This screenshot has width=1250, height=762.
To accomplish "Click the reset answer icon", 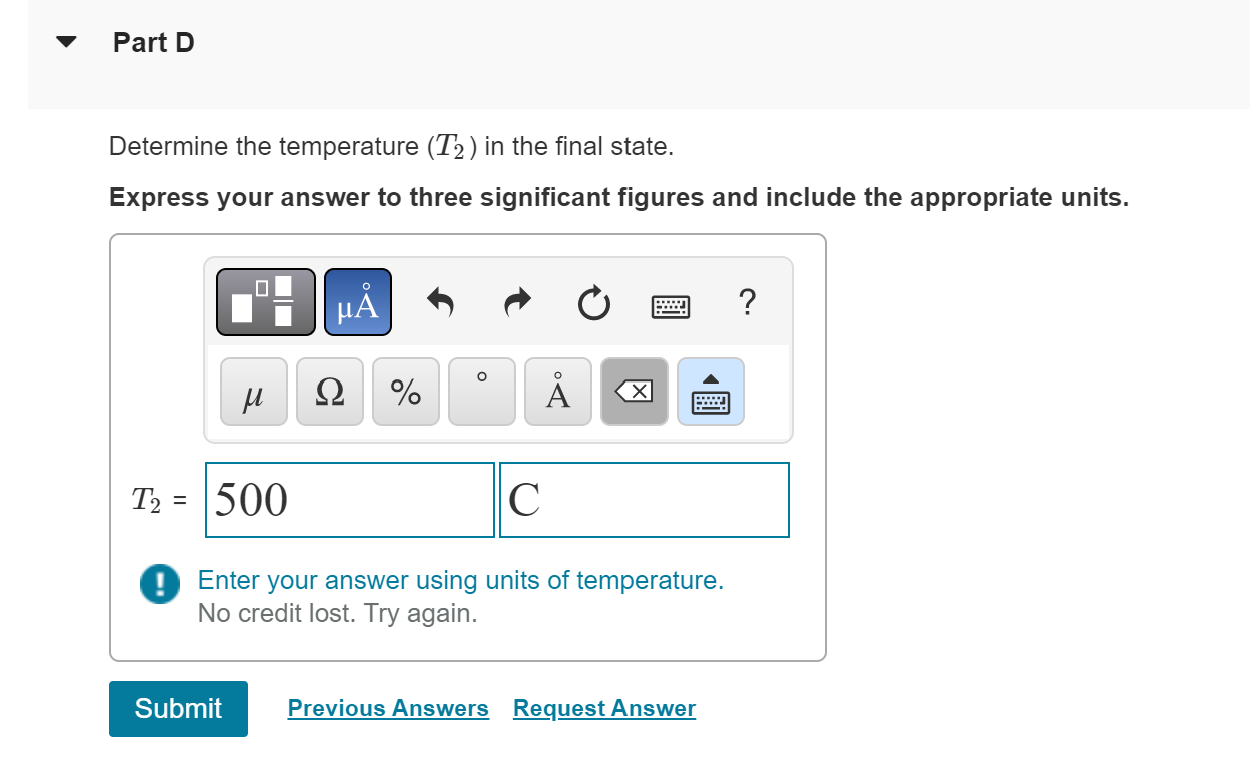I will tap(593, 304).
